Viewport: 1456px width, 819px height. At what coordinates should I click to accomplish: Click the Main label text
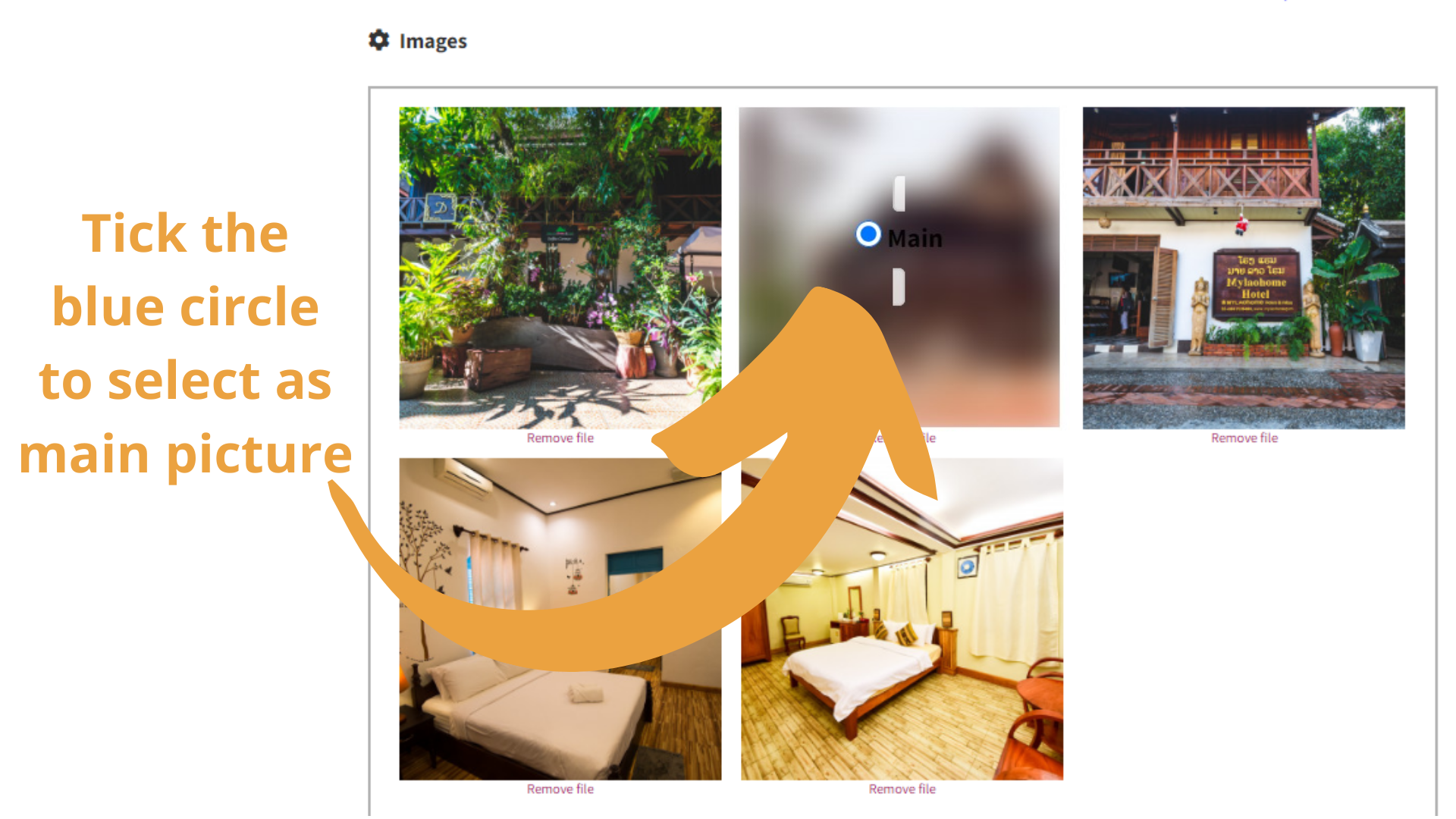(915, 239)
